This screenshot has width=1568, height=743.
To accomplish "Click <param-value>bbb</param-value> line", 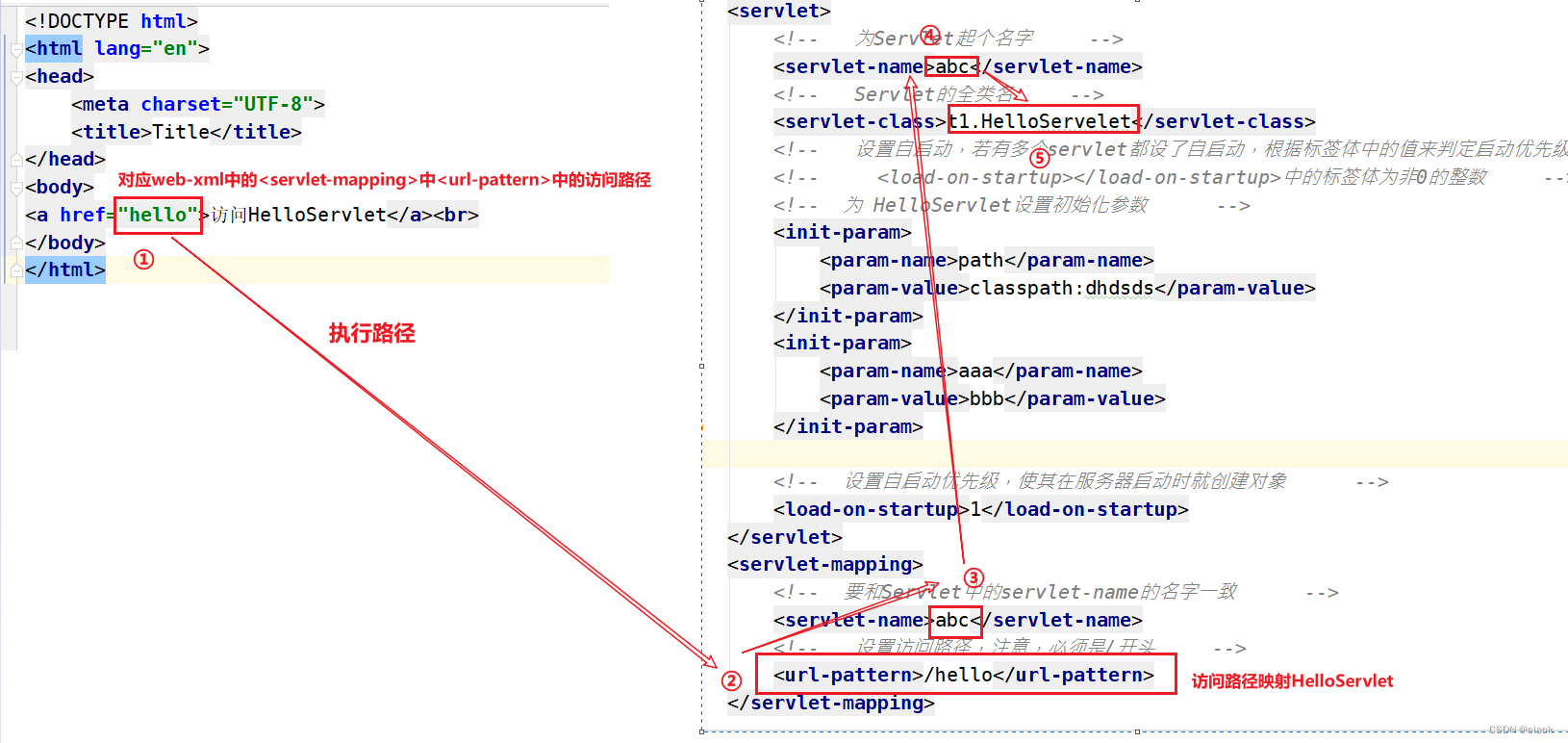I will [993, 398].
